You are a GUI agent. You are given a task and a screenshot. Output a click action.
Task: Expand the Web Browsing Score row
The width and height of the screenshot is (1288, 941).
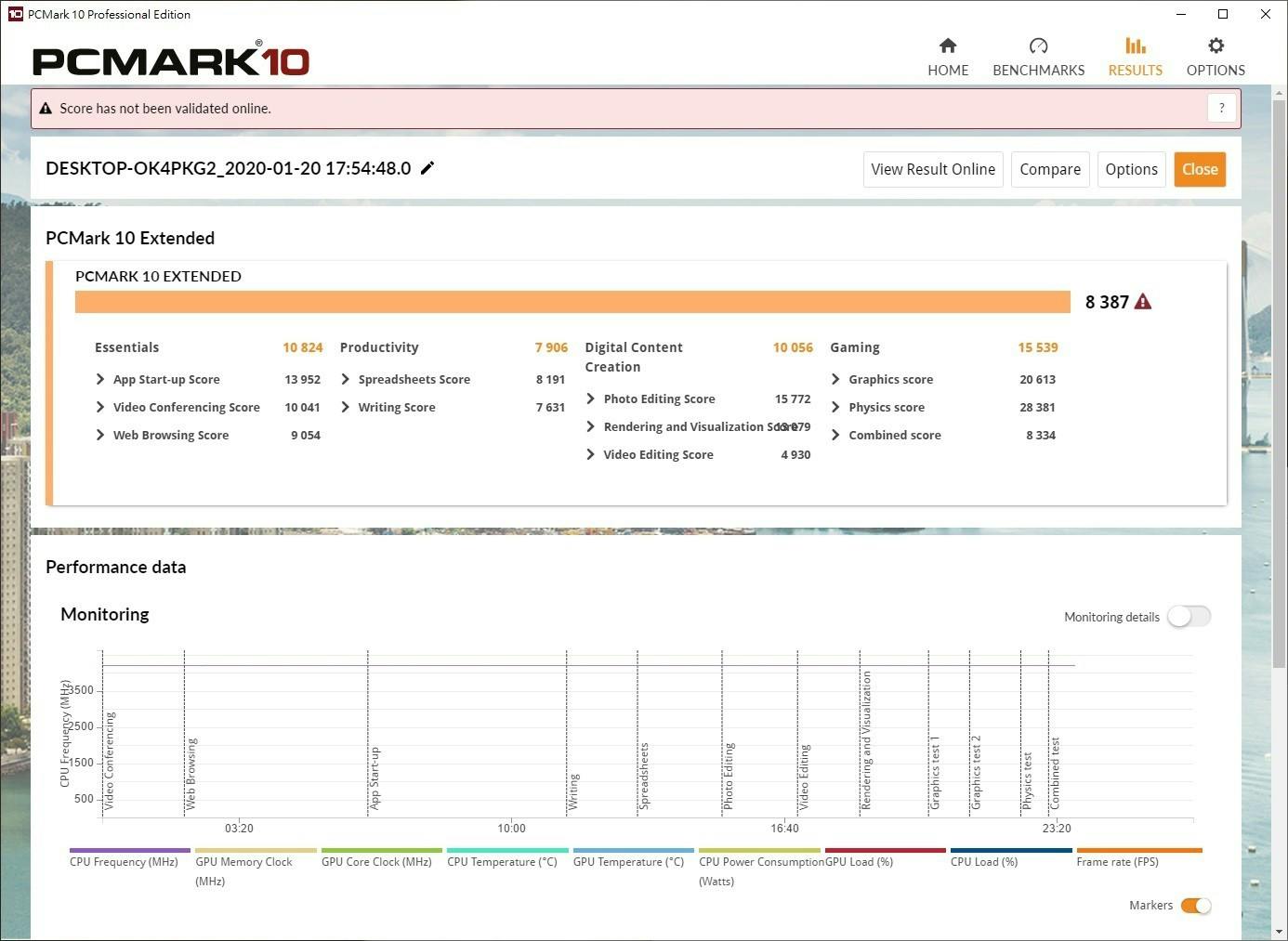pyautogui.click(x=100, y=435)
